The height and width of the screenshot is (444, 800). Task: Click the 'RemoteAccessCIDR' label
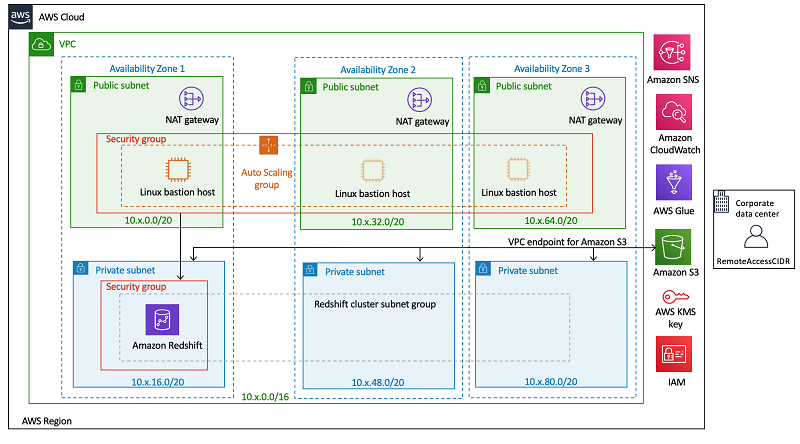[x=753, y=261]
